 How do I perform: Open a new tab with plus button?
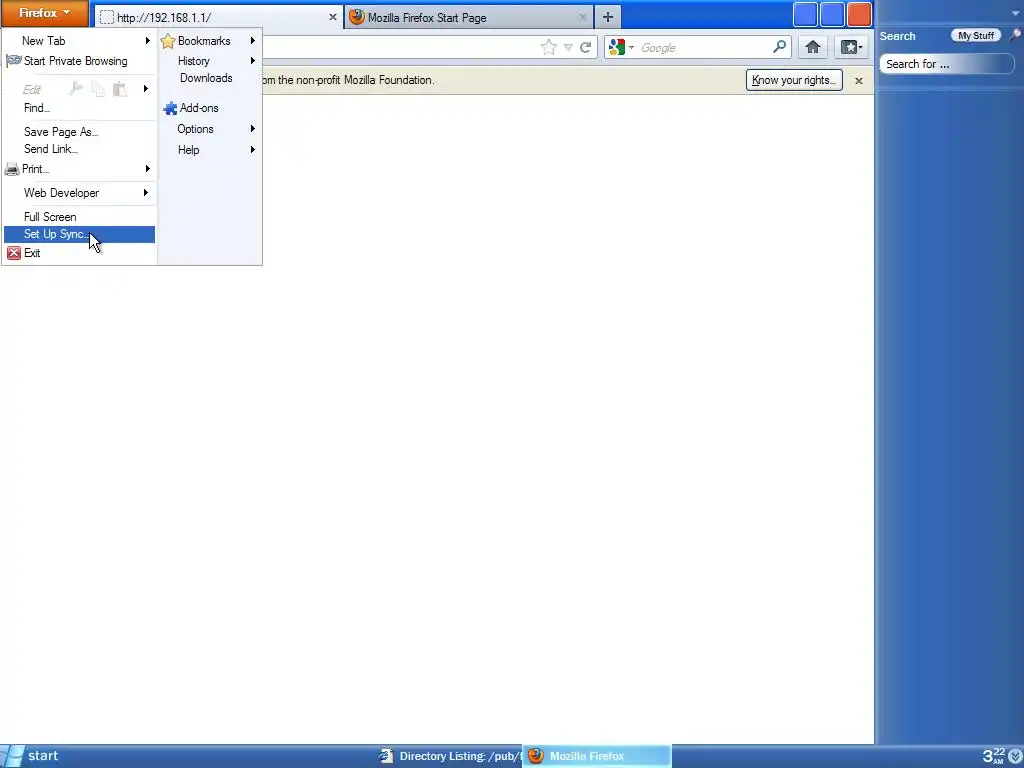tap(608, 18)
